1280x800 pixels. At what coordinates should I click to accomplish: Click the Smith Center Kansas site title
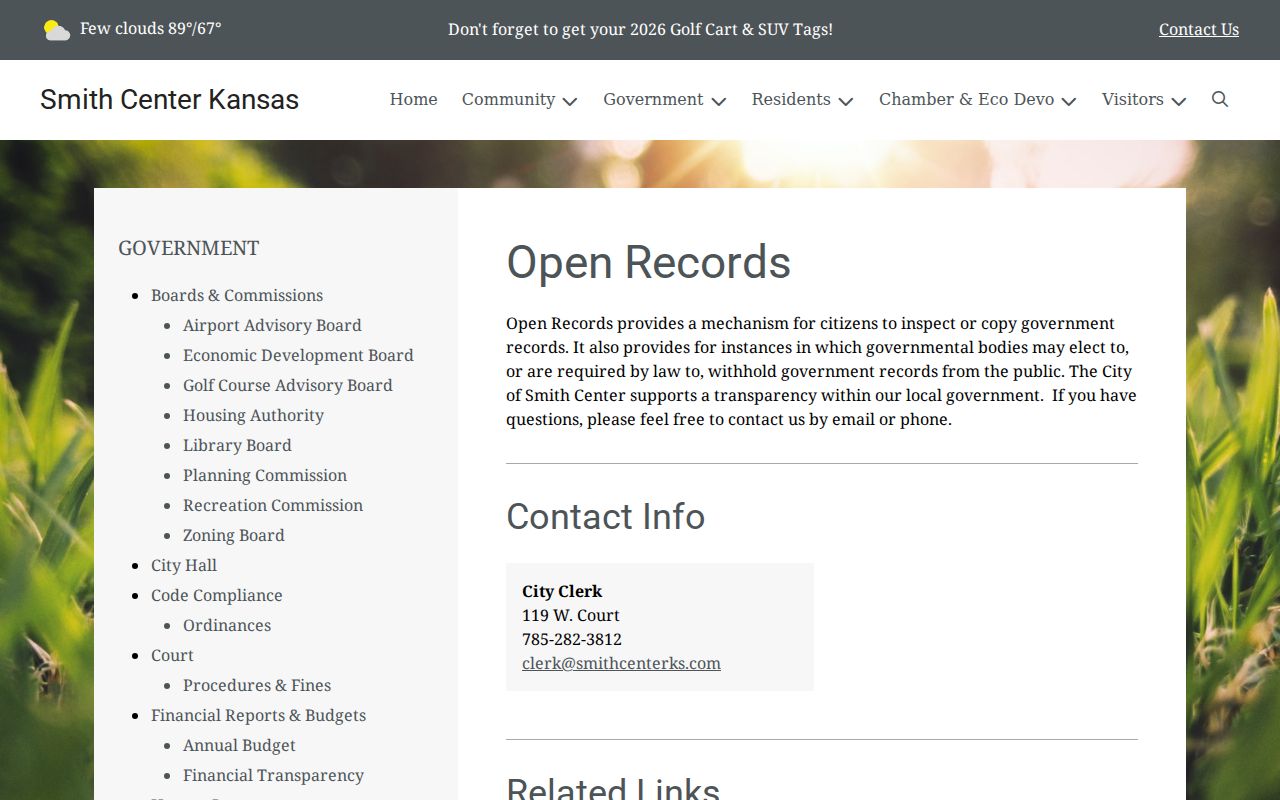(x=169, y=99)
